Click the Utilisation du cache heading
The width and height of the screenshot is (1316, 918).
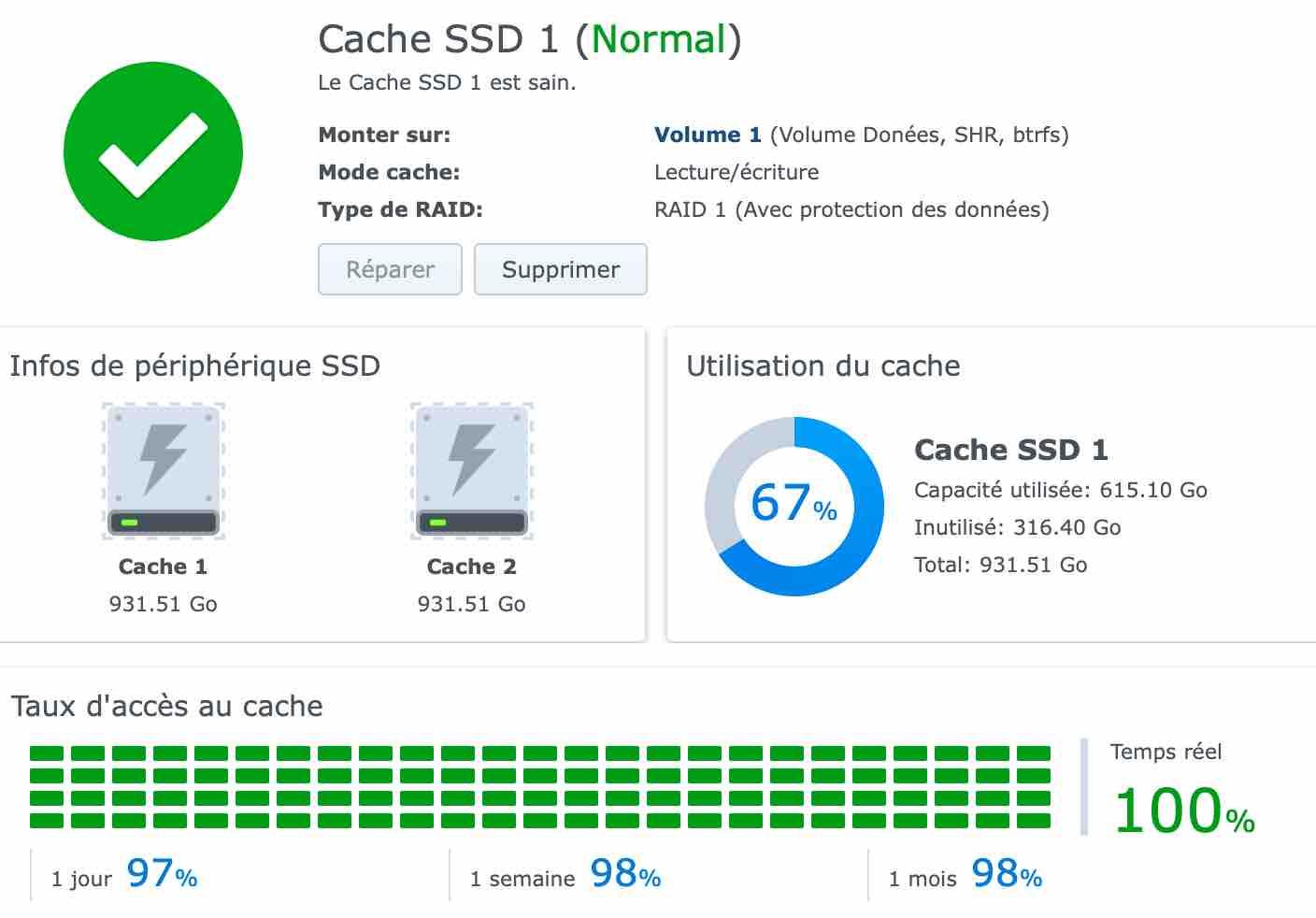click(822, 366)
